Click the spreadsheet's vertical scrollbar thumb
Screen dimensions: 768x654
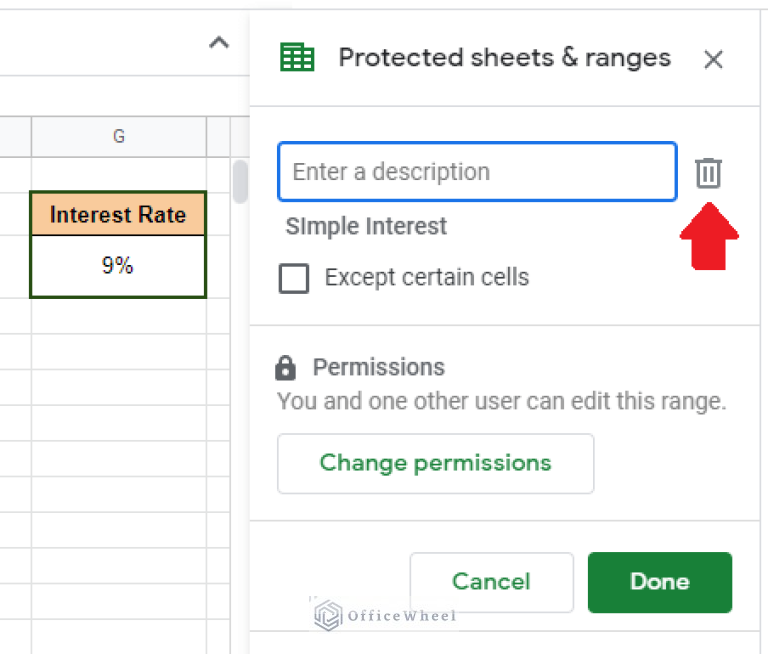240,181
